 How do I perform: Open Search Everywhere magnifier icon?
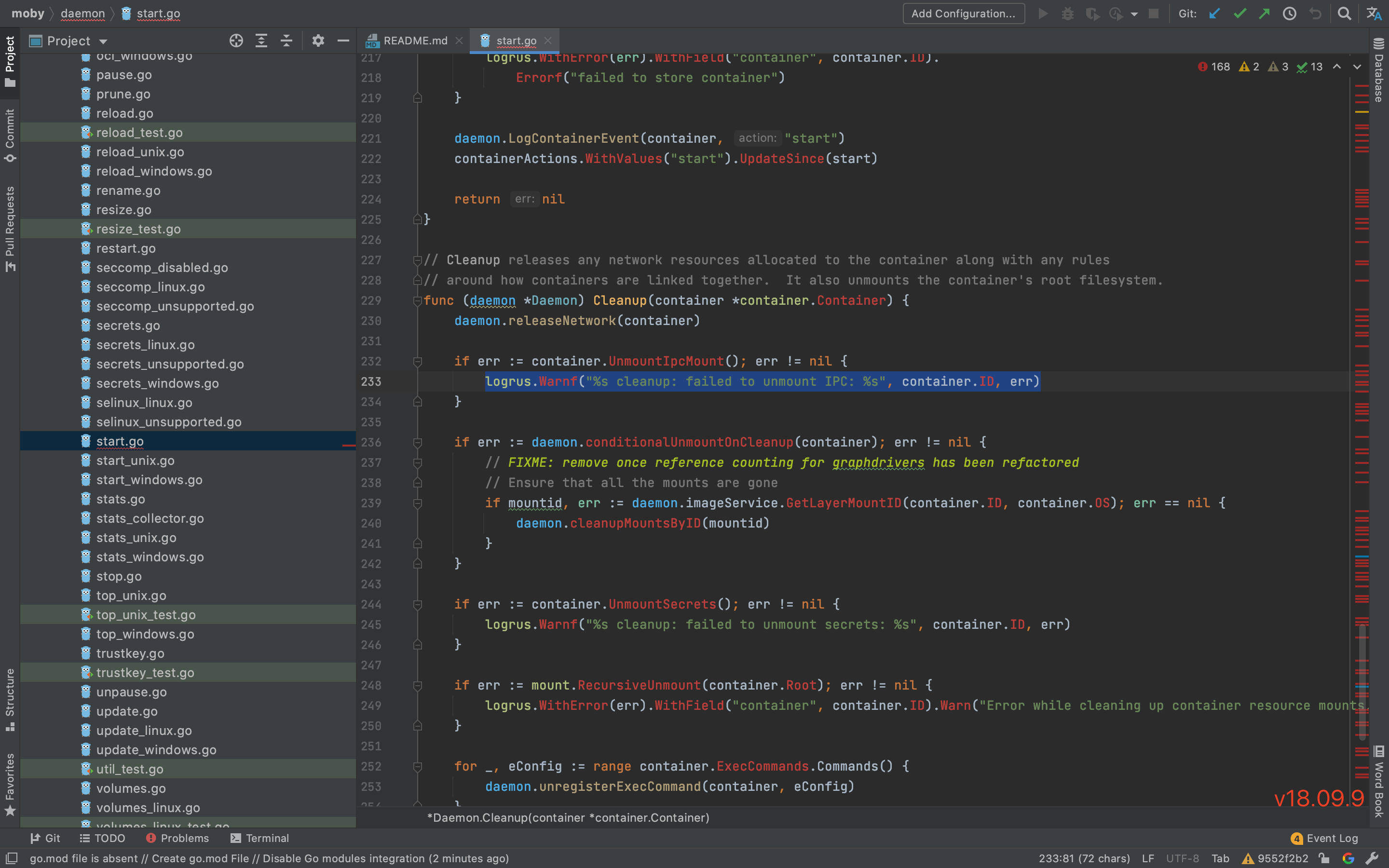click(x=1344, y=13)
